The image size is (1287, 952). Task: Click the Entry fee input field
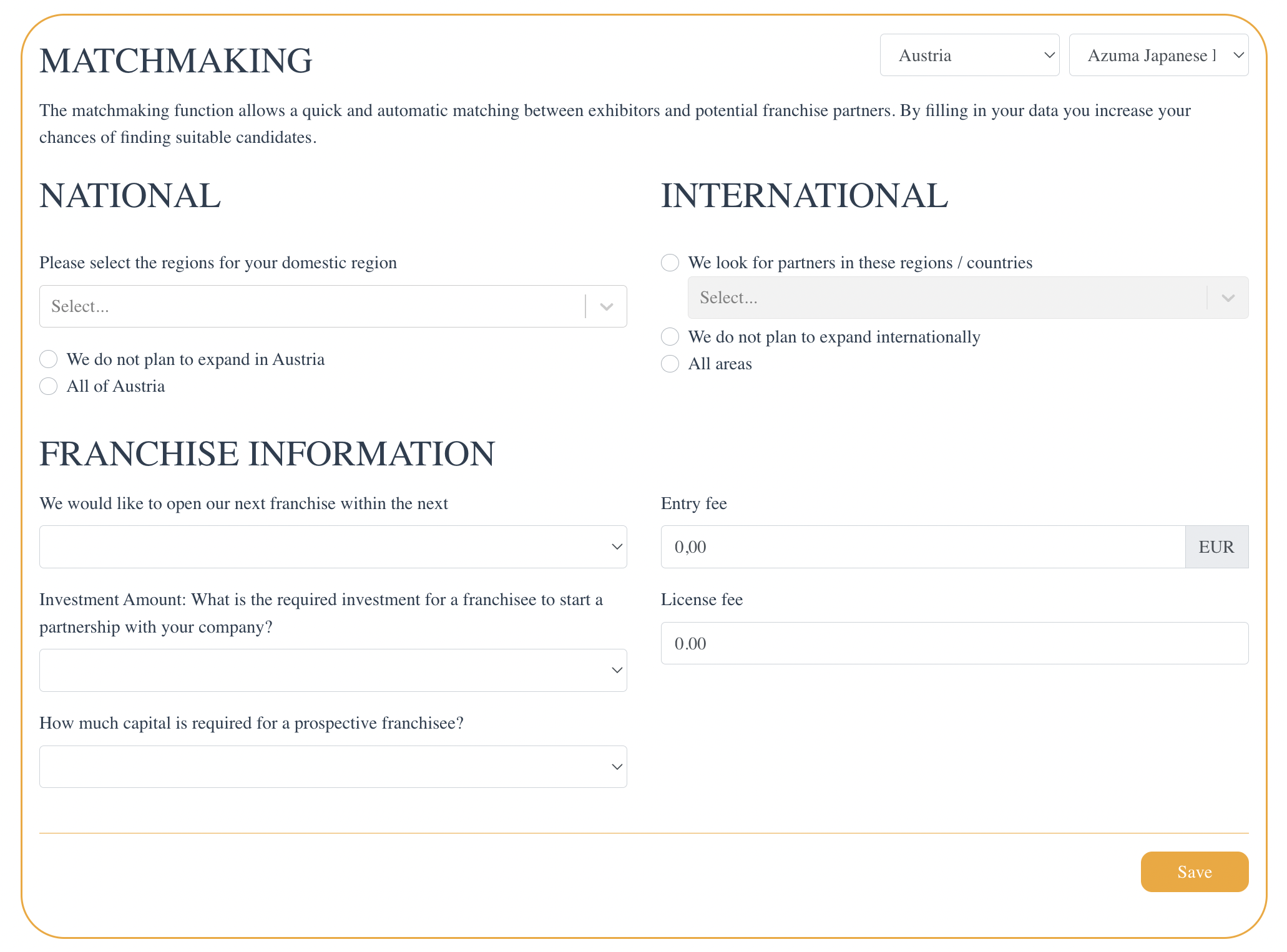pos(922,546)
